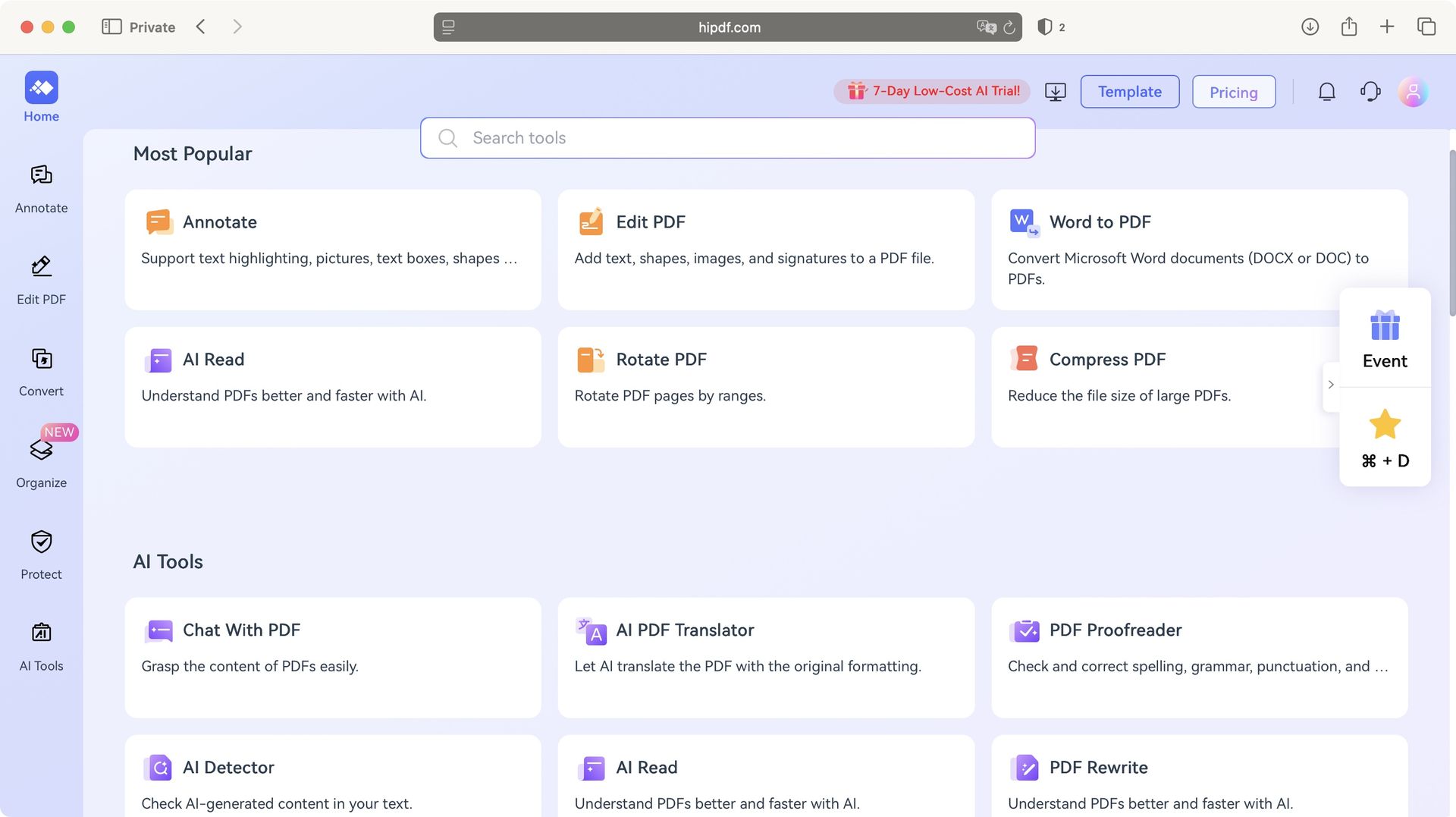Open the Pricing page
The image size is (1456, 817).
1233,92
